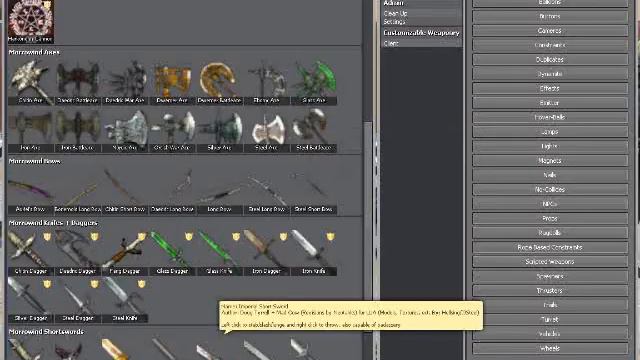640x360 pixels.
Task: Click the Nails category button
Action: (550, 175)
